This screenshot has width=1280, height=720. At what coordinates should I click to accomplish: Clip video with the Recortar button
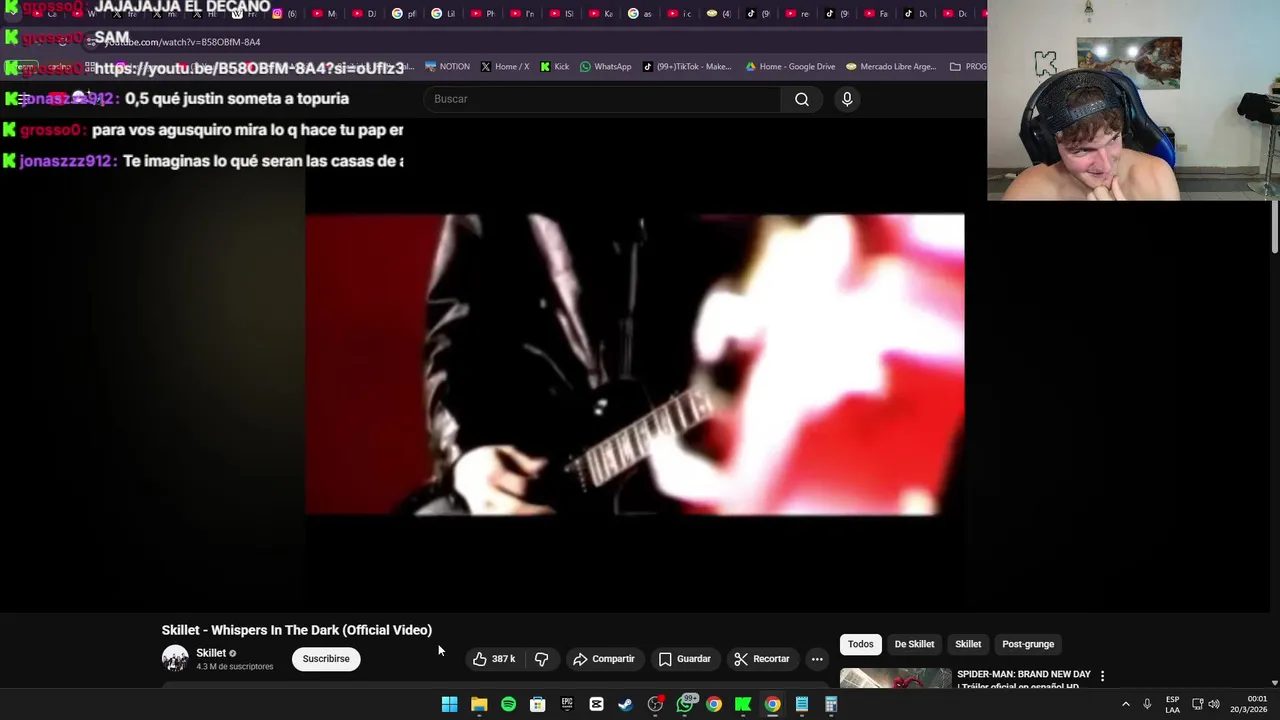pos(762,659)
